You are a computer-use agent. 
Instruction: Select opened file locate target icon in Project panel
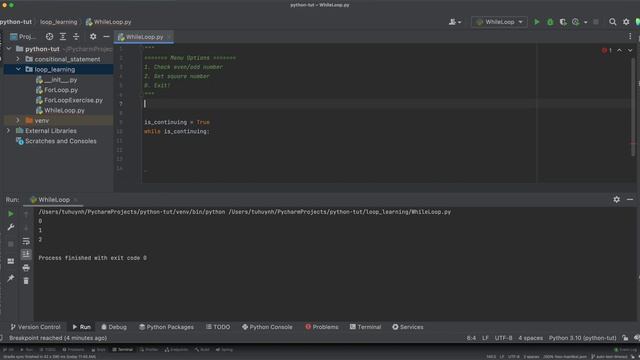coord(49,37)
